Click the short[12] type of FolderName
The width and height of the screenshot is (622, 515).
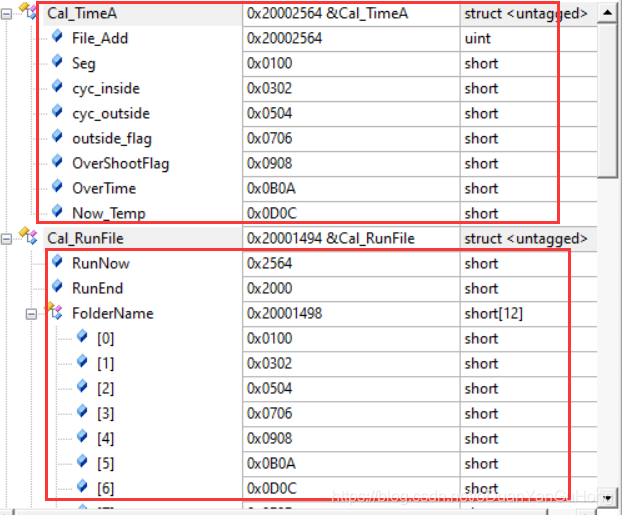[493, 313]
